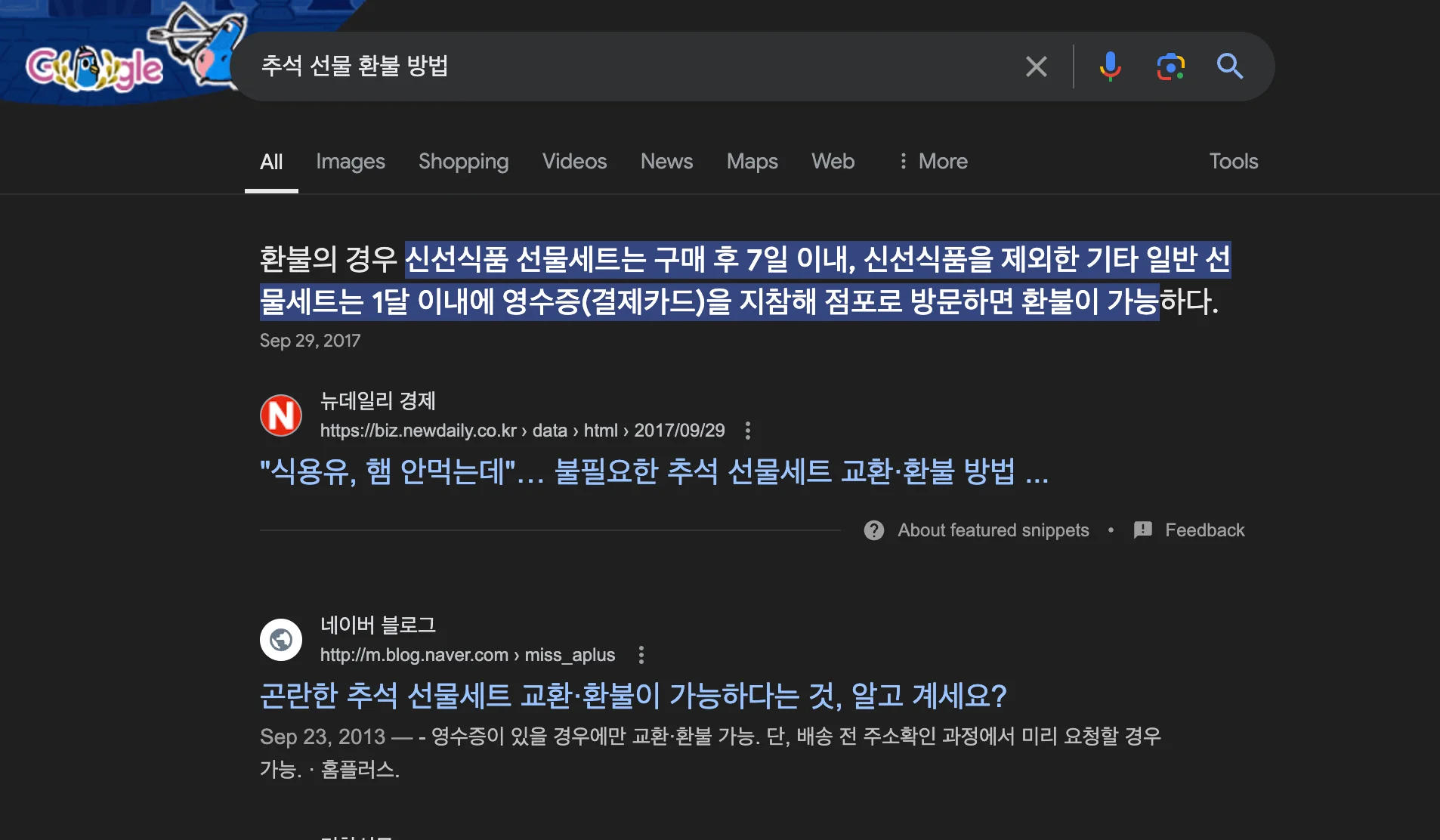The image size is (1440, 840).
Task: Expand the More search categories menu
Action: click(x=933, y=161)
